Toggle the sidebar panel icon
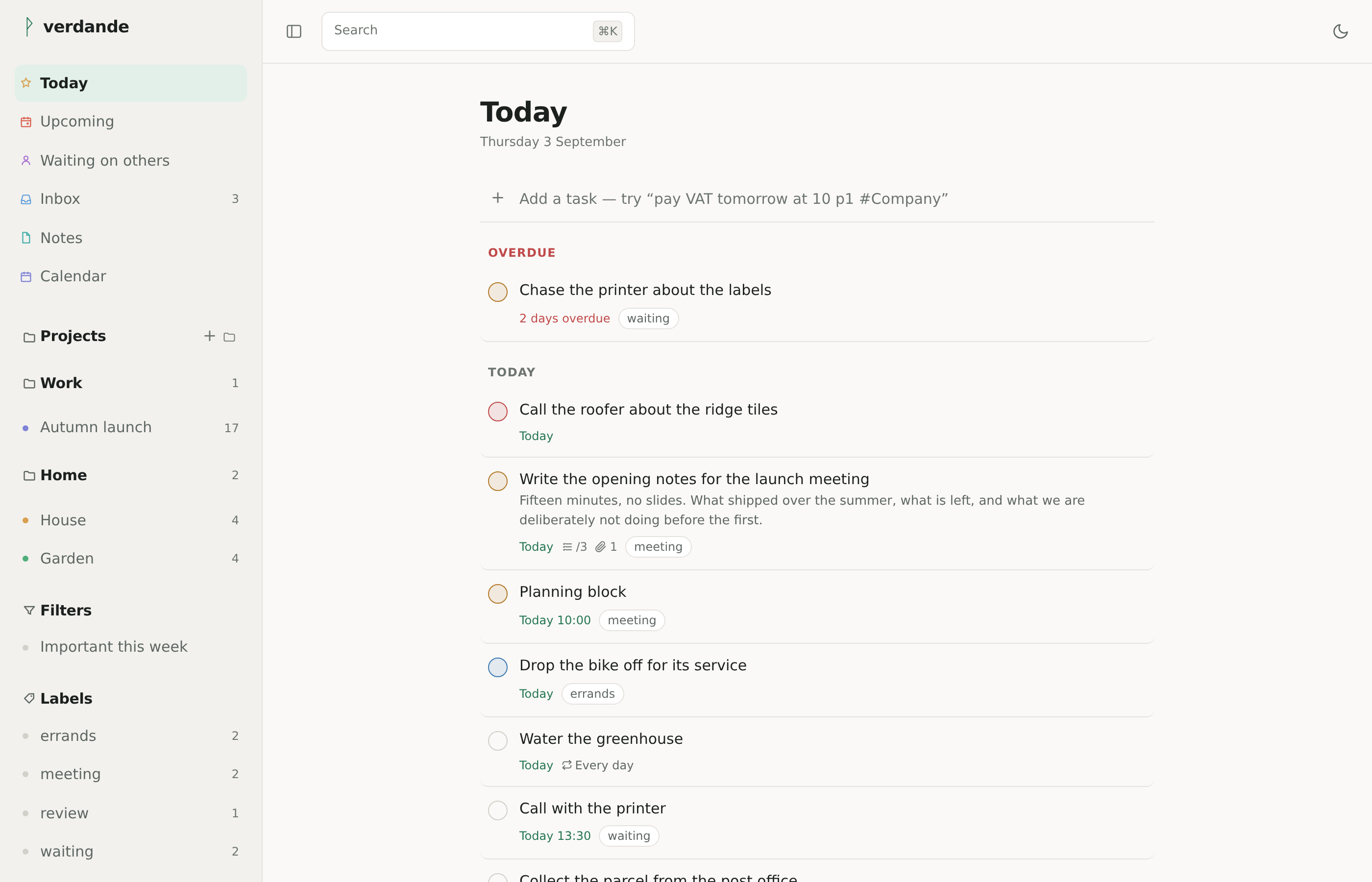The height and width of the screenshot is (882, 1372). tap(294, 31)
